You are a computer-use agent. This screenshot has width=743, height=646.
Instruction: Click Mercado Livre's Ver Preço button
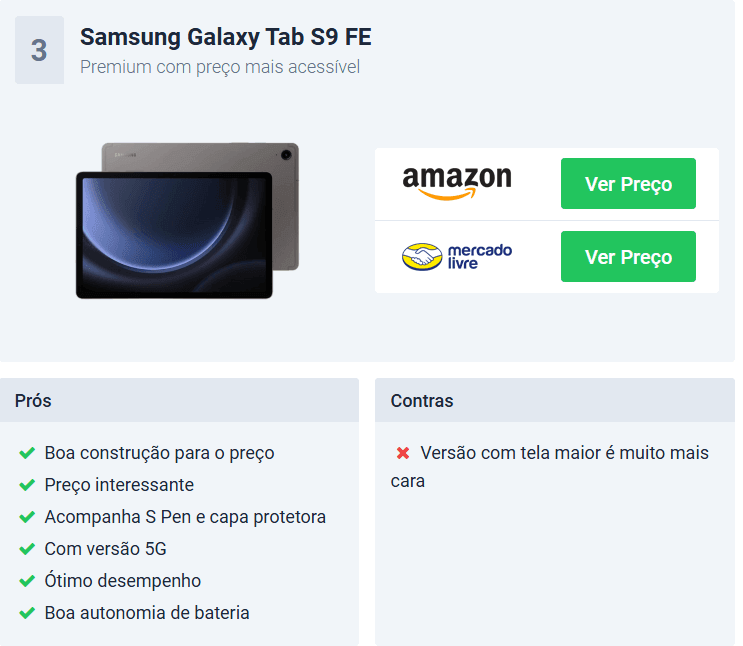[628, 256]
